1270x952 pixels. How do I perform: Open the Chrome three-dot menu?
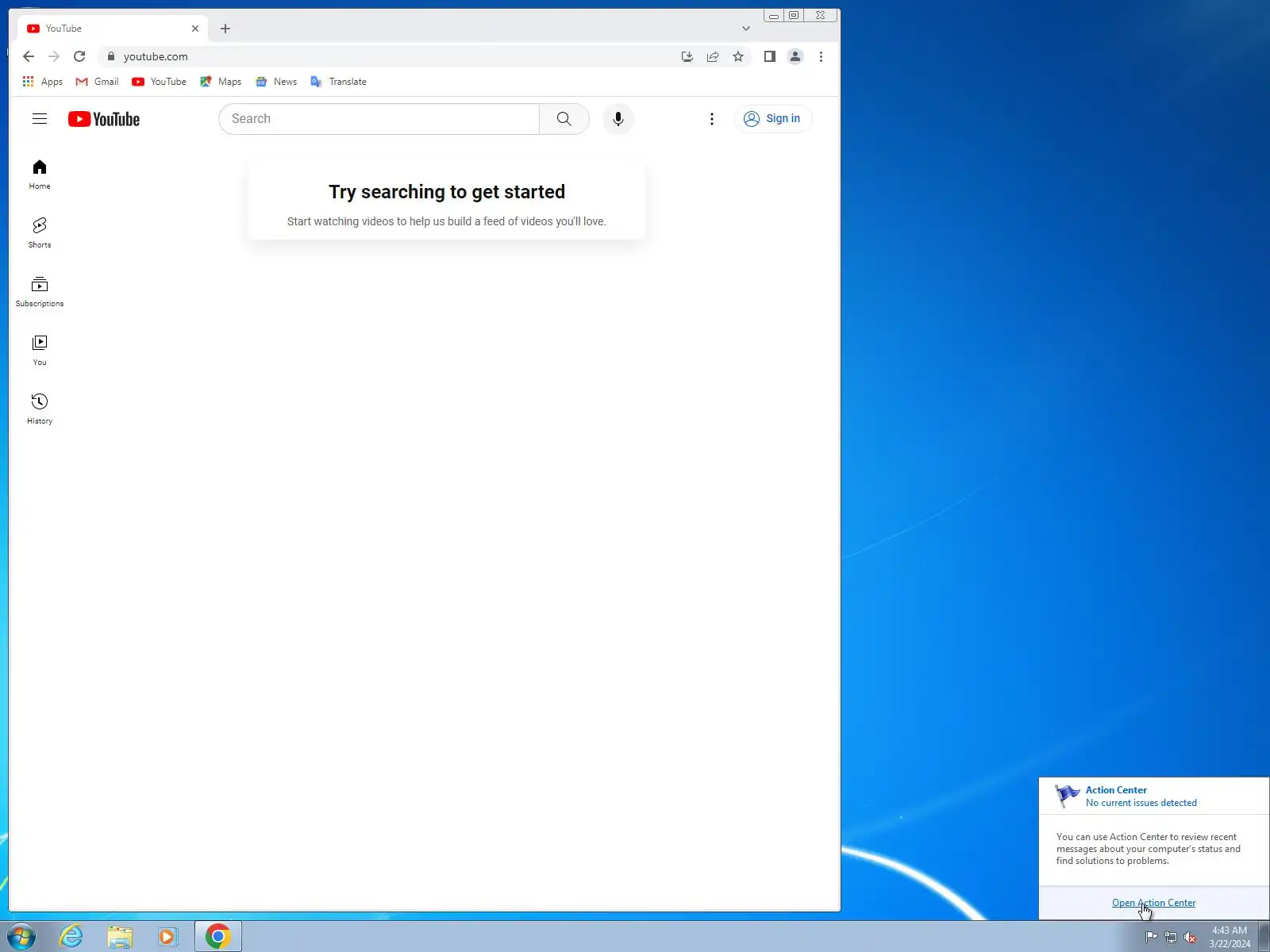tap(821, 56)
